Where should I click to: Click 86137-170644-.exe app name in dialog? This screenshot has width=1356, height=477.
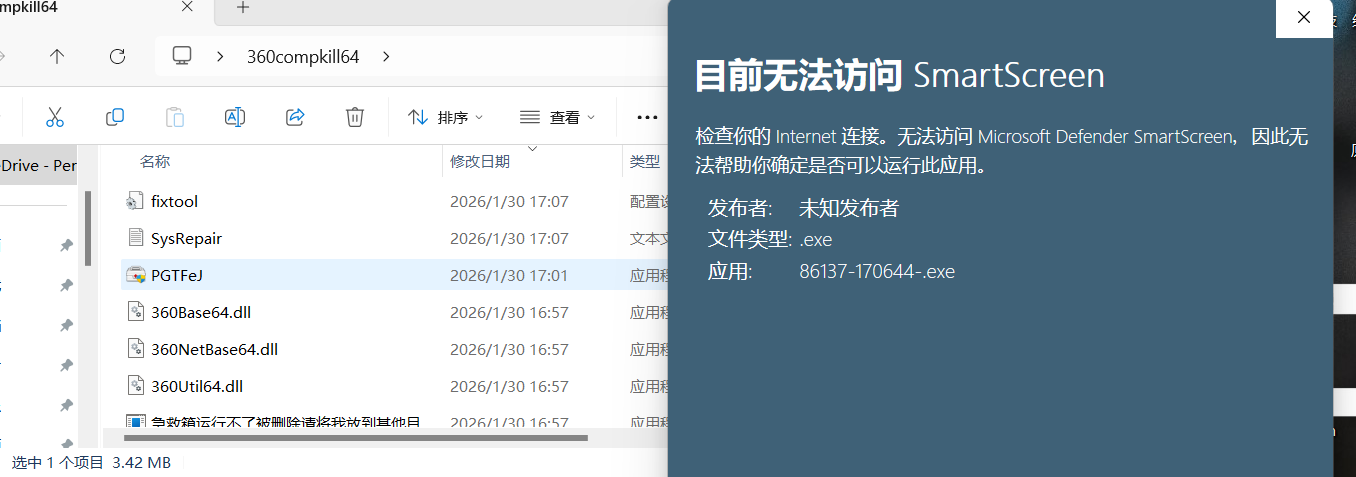point(877,271)
